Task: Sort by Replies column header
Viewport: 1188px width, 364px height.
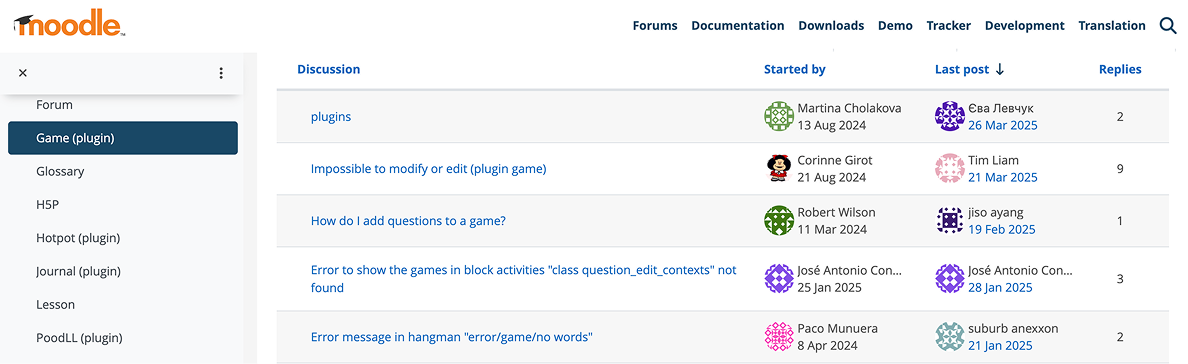Action: pyautogui.click(x=1120, y=69)
